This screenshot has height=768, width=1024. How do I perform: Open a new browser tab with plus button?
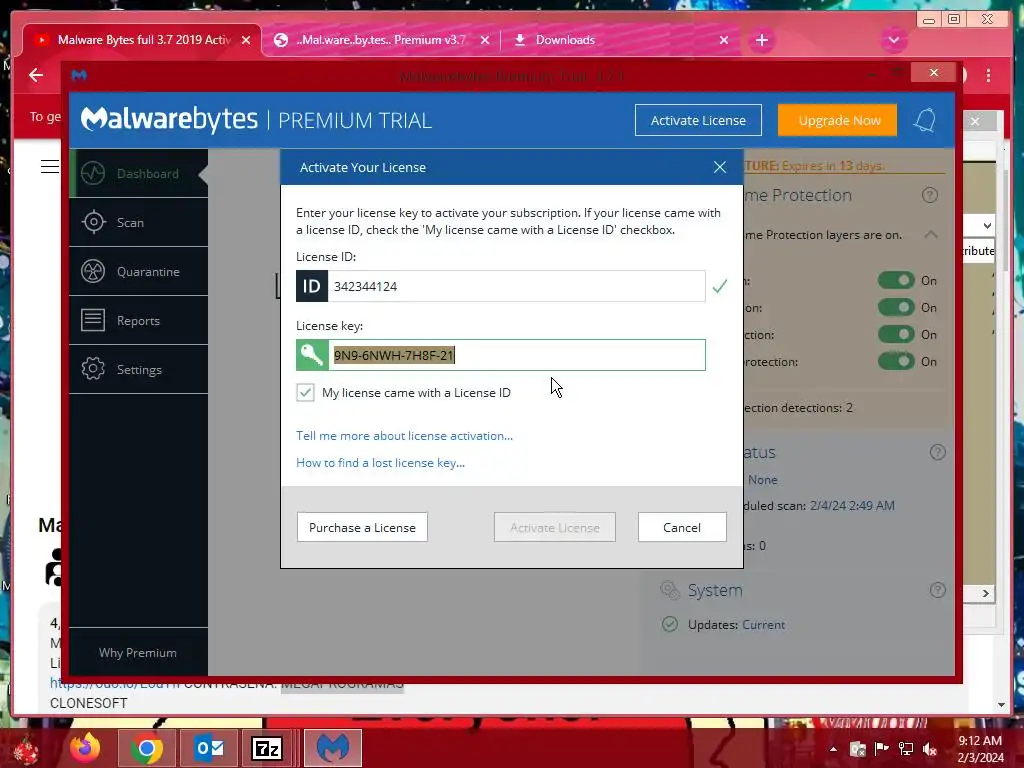point(761,40)
